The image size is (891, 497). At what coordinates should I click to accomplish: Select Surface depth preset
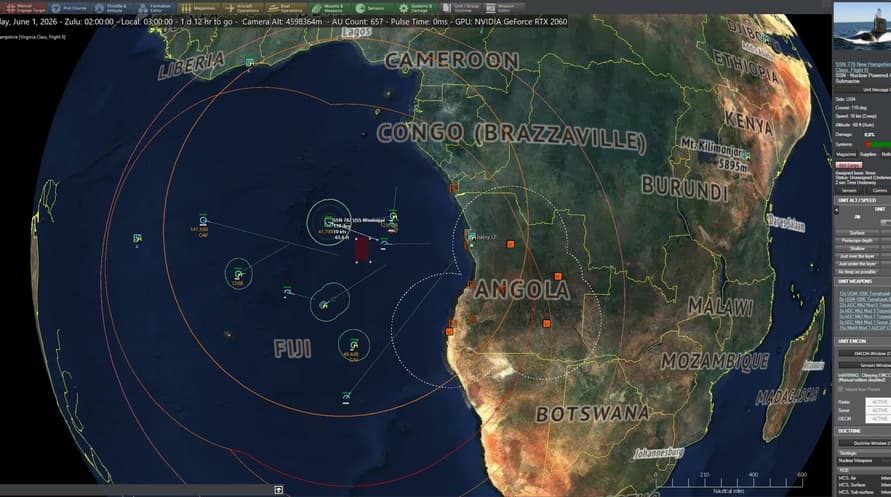pos(857,233)
